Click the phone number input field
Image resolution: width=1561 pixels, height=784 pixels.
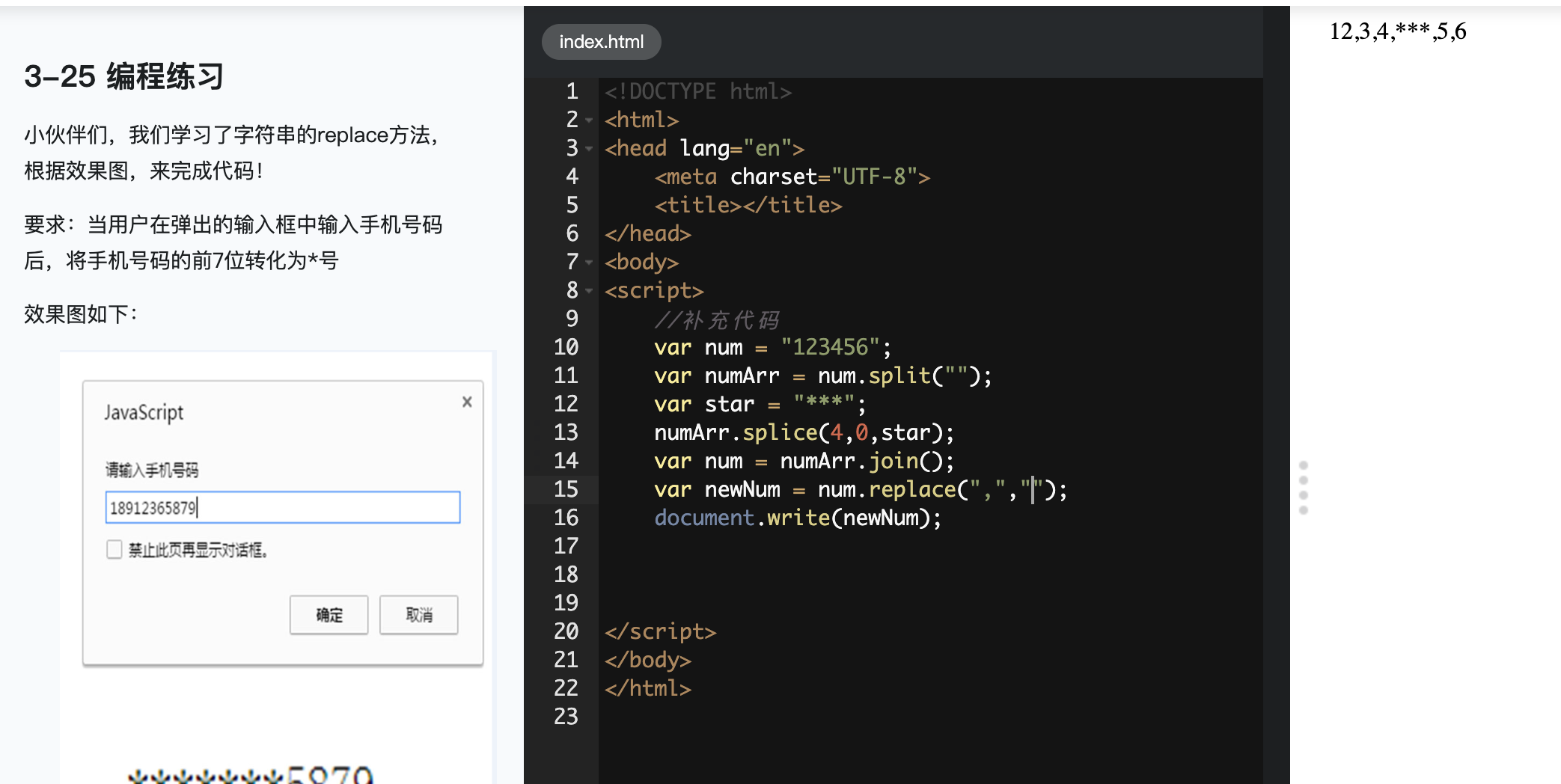click(x=283, y=507)
